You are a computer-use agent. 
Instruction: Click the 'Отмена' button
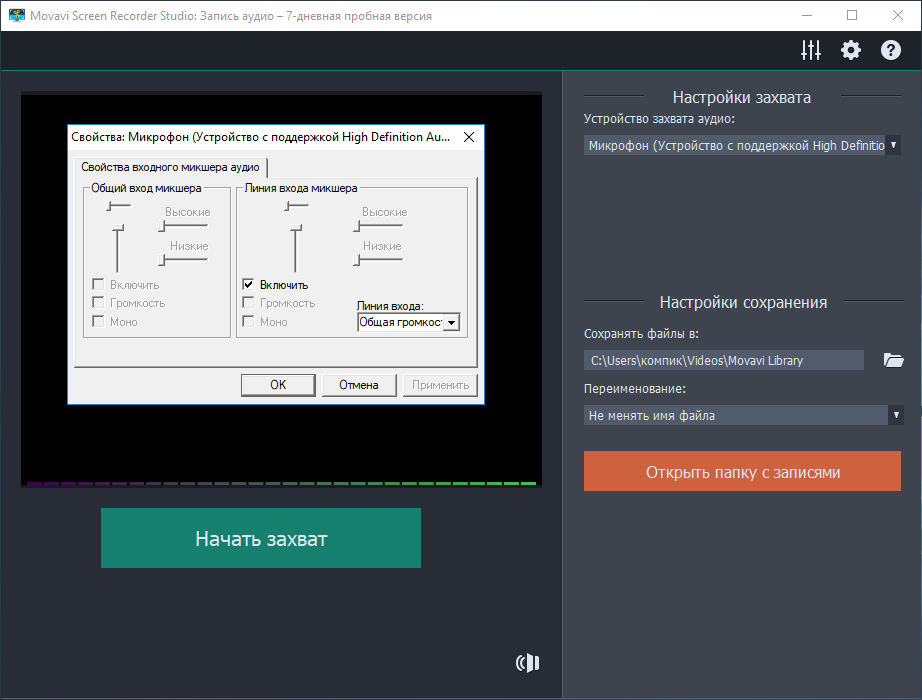point(359,385)
